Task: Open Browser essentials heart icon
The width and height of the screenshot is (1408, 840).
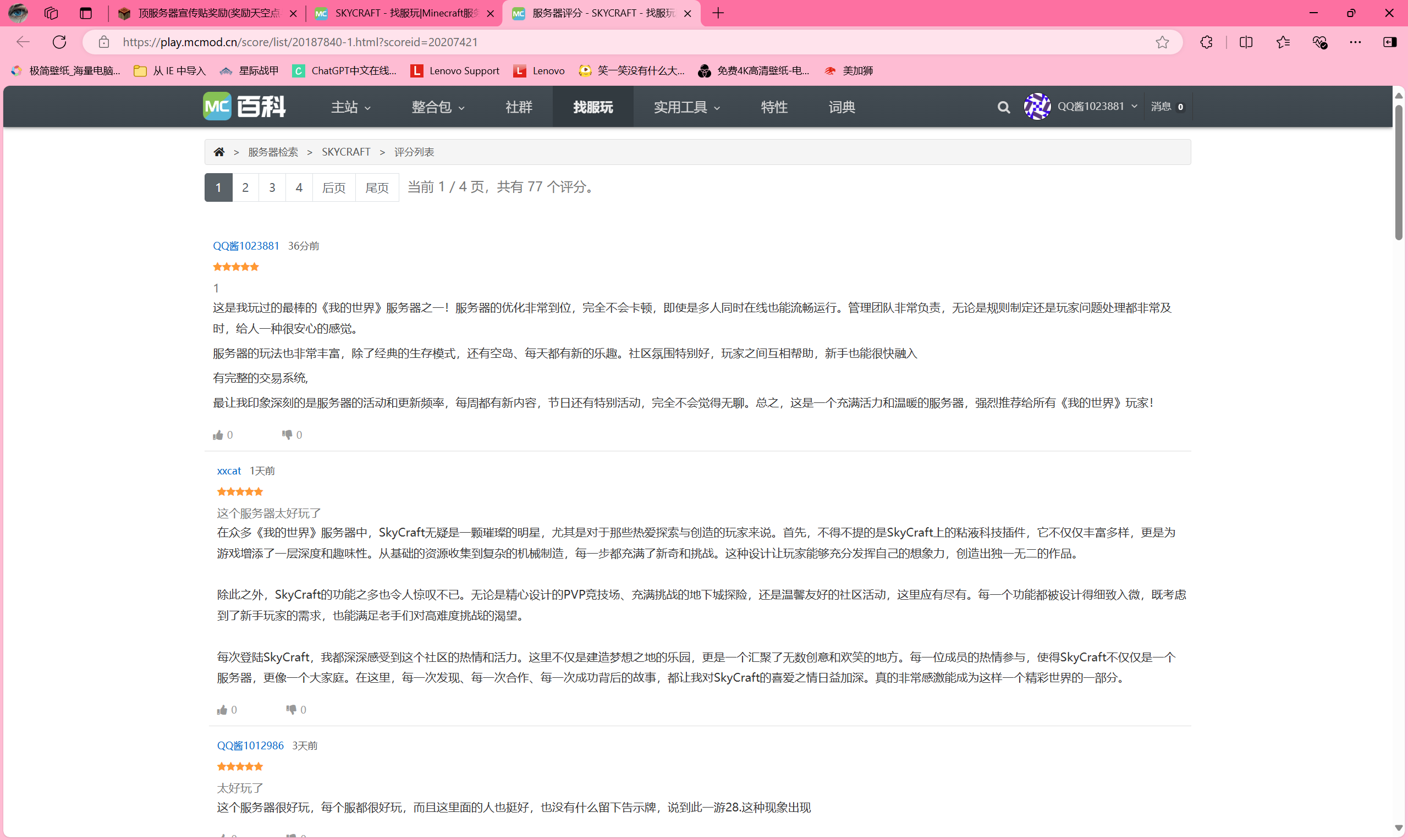Action: click(1319, 42)
